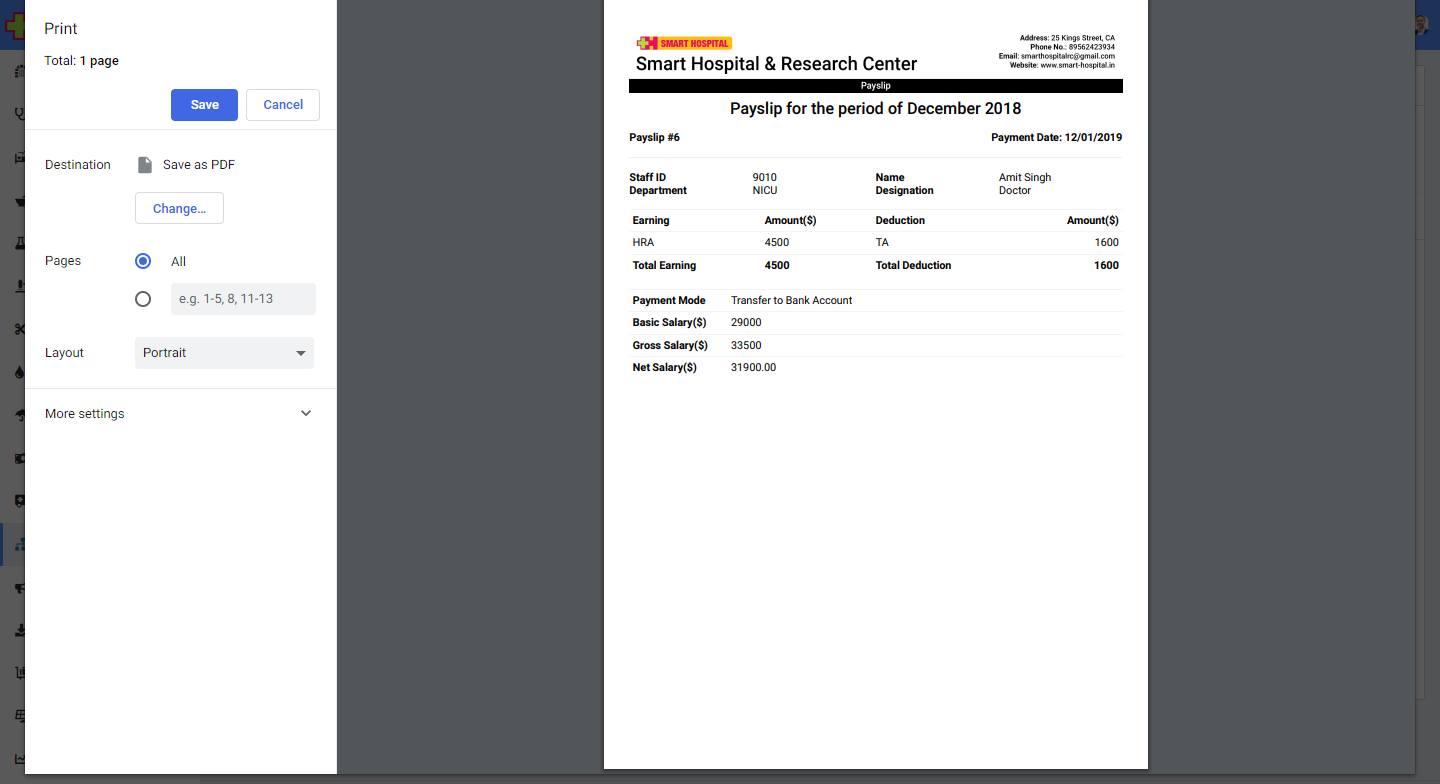Click the blue Save button

pos(204,105)
